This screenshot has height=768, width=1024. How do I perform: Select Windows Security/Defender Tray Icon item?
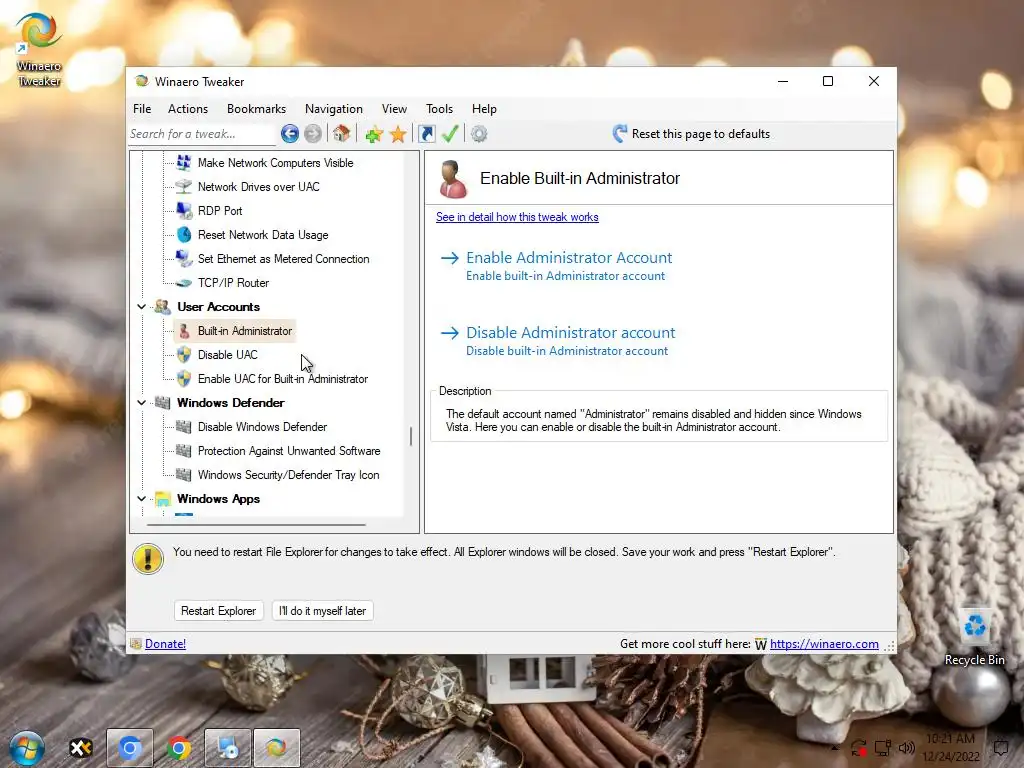click(x=289, y=475)
